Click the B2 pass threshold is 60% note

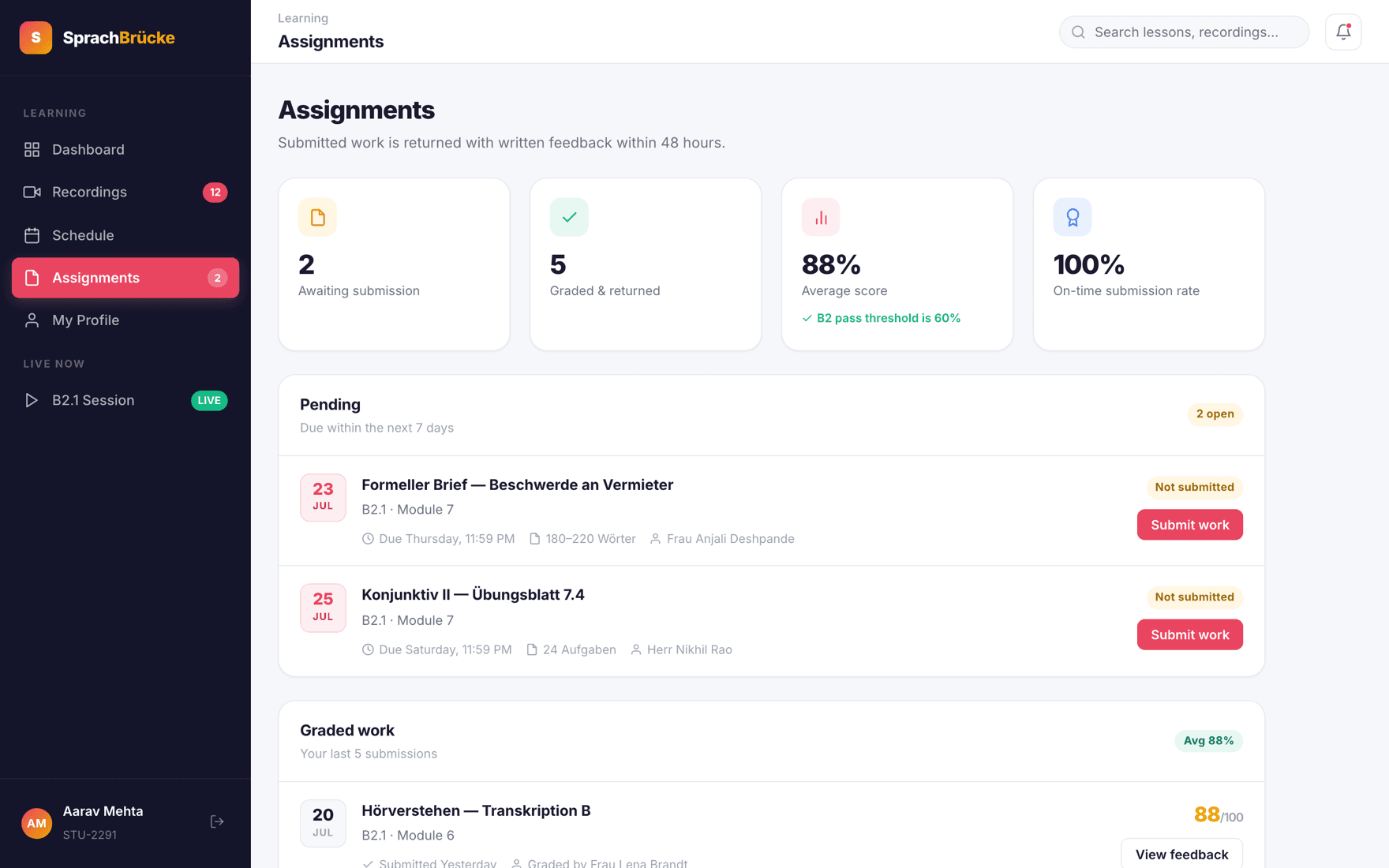(x=881, y=318)
